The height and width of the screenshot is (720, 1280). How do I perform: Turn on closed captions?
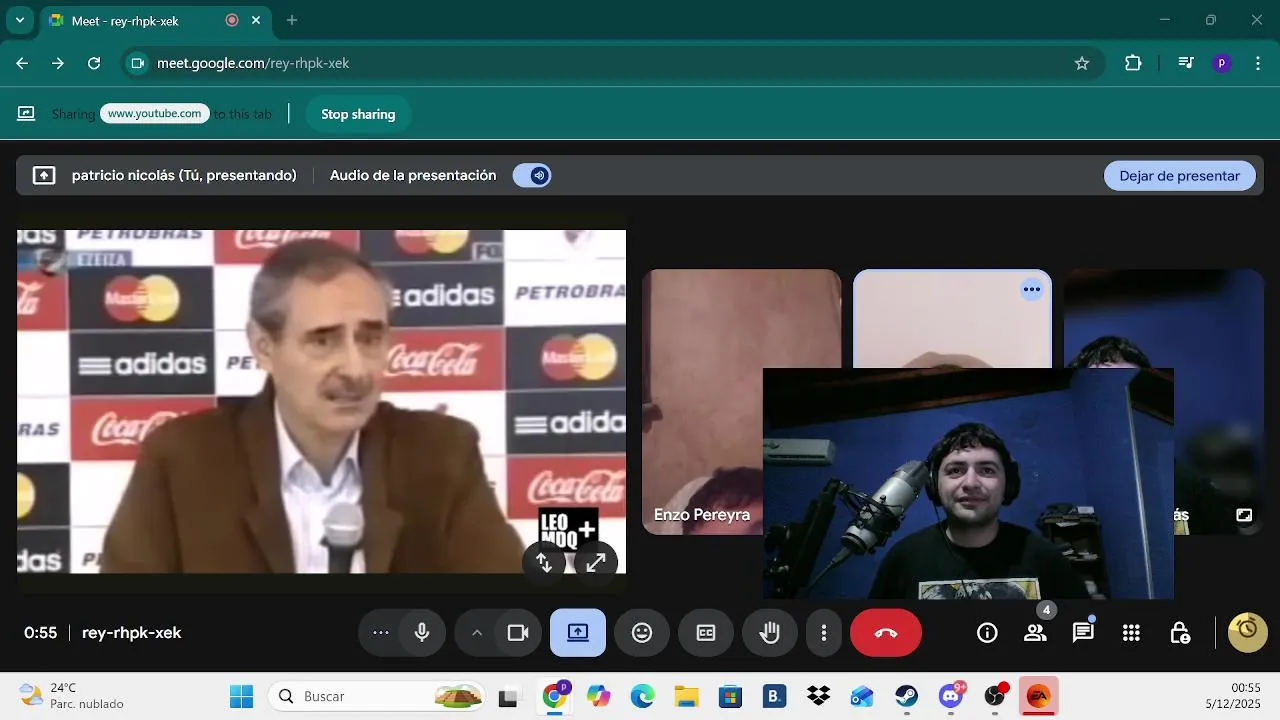click(x=706, y=633)
